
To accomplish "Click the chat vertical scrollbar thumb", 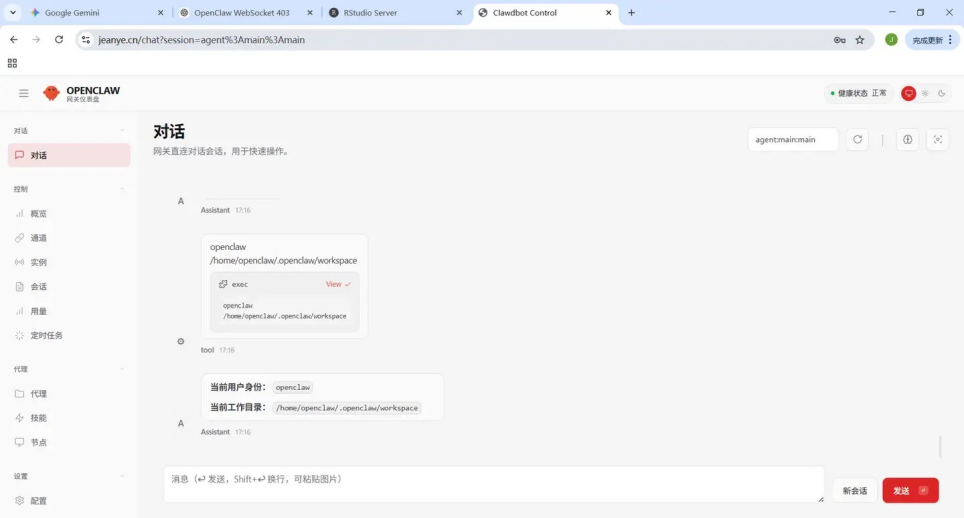I will tap(940, 447).
